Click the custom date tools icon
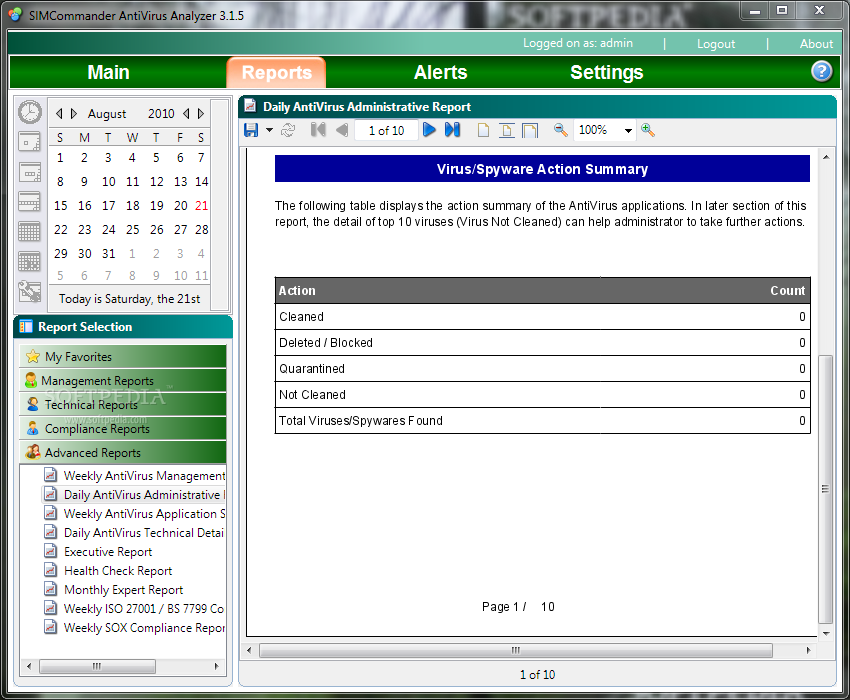The height and width of the screenshot is (700, 850). coord(29,291)
